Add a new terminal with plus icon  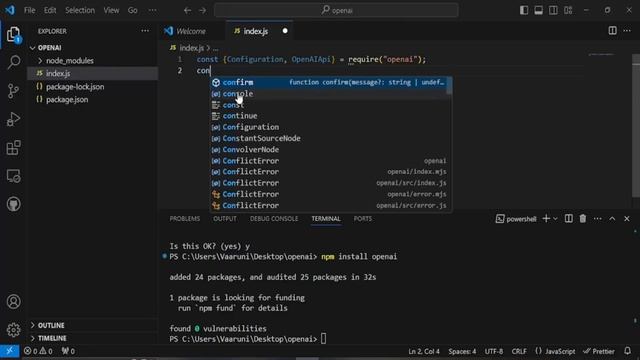pos(546,219)
